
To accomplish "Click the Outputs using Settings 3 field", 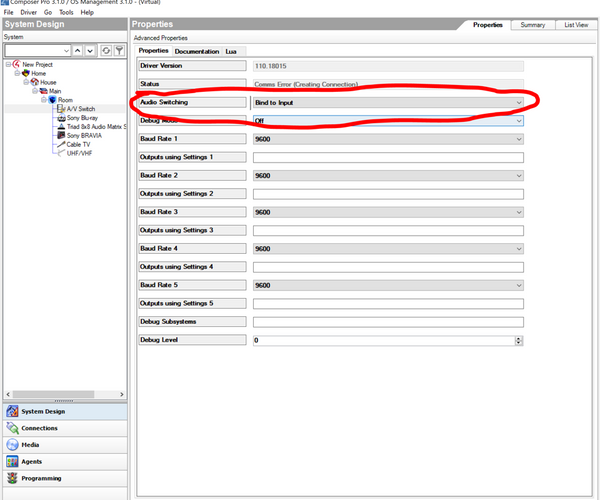I will (x=388, y=231).
